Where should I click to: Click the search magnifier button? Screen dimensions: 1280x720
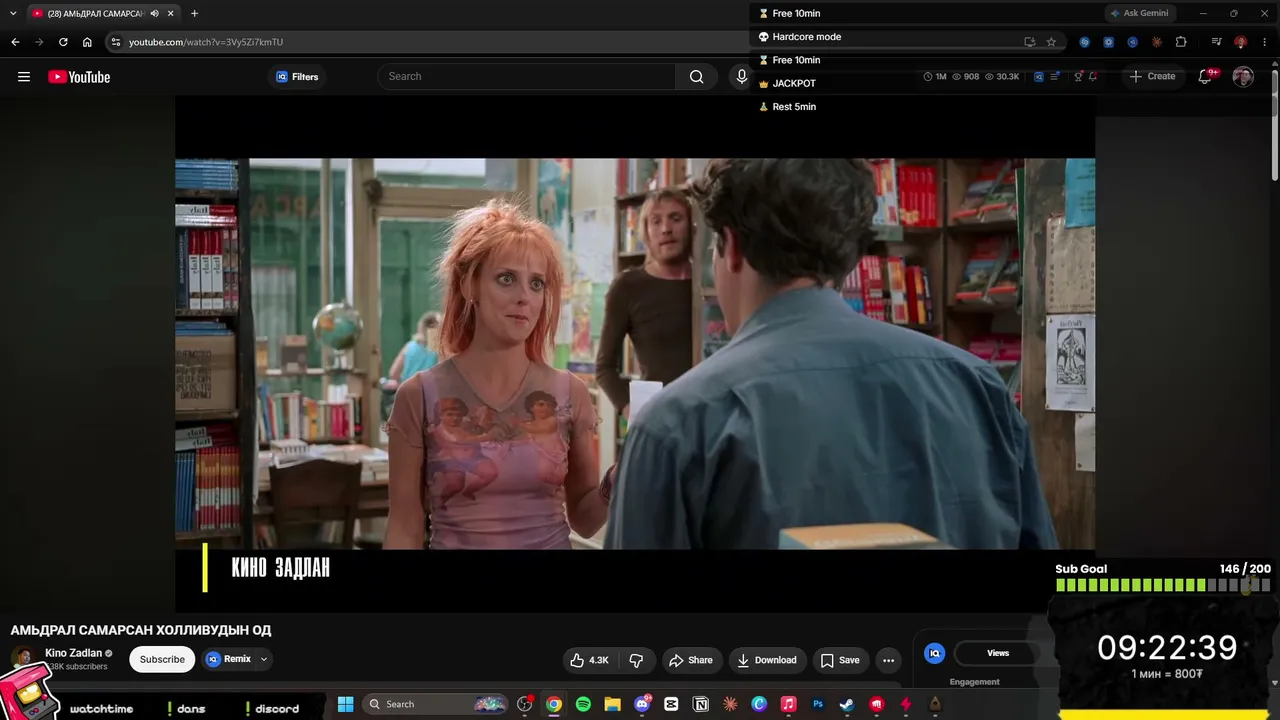click(697, 77)
